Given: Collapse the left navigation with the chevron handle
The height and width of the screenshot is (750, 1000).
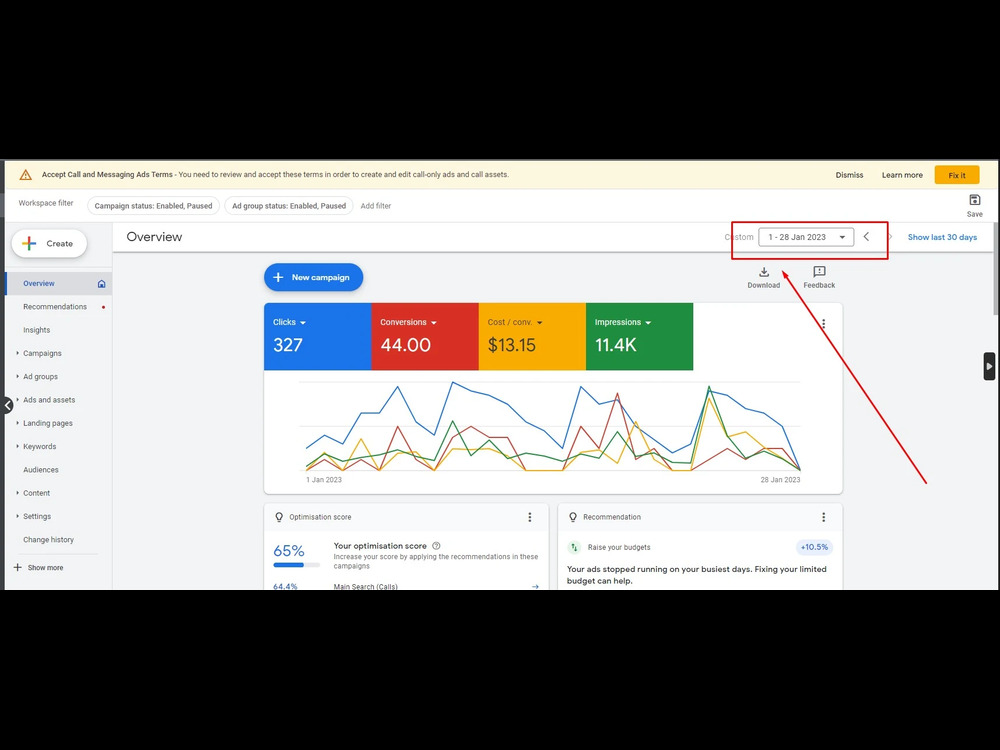Looking at the screenshot, I should 7,405.
